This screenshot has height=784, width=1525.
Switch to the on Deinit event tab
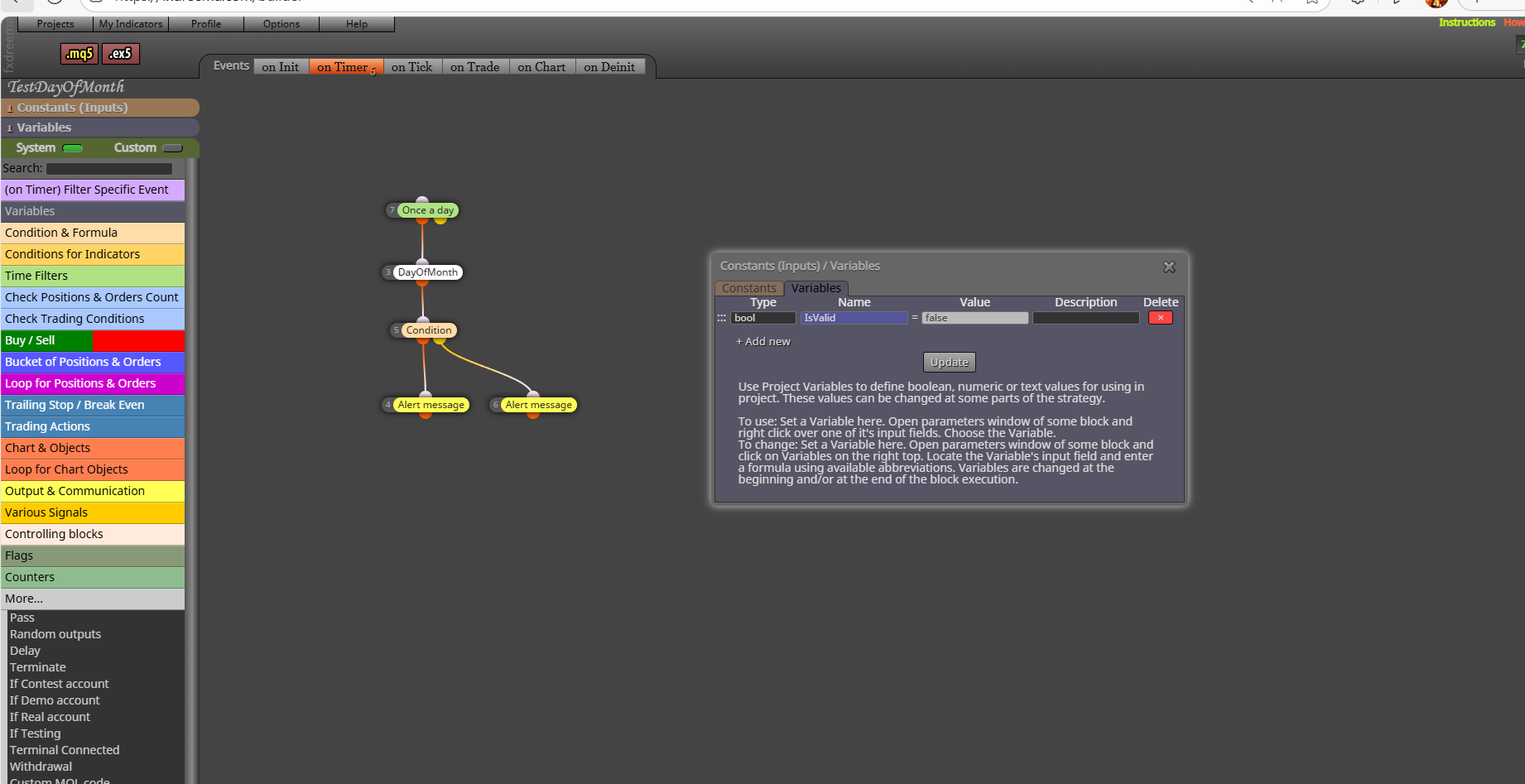[x=609, y=67]
